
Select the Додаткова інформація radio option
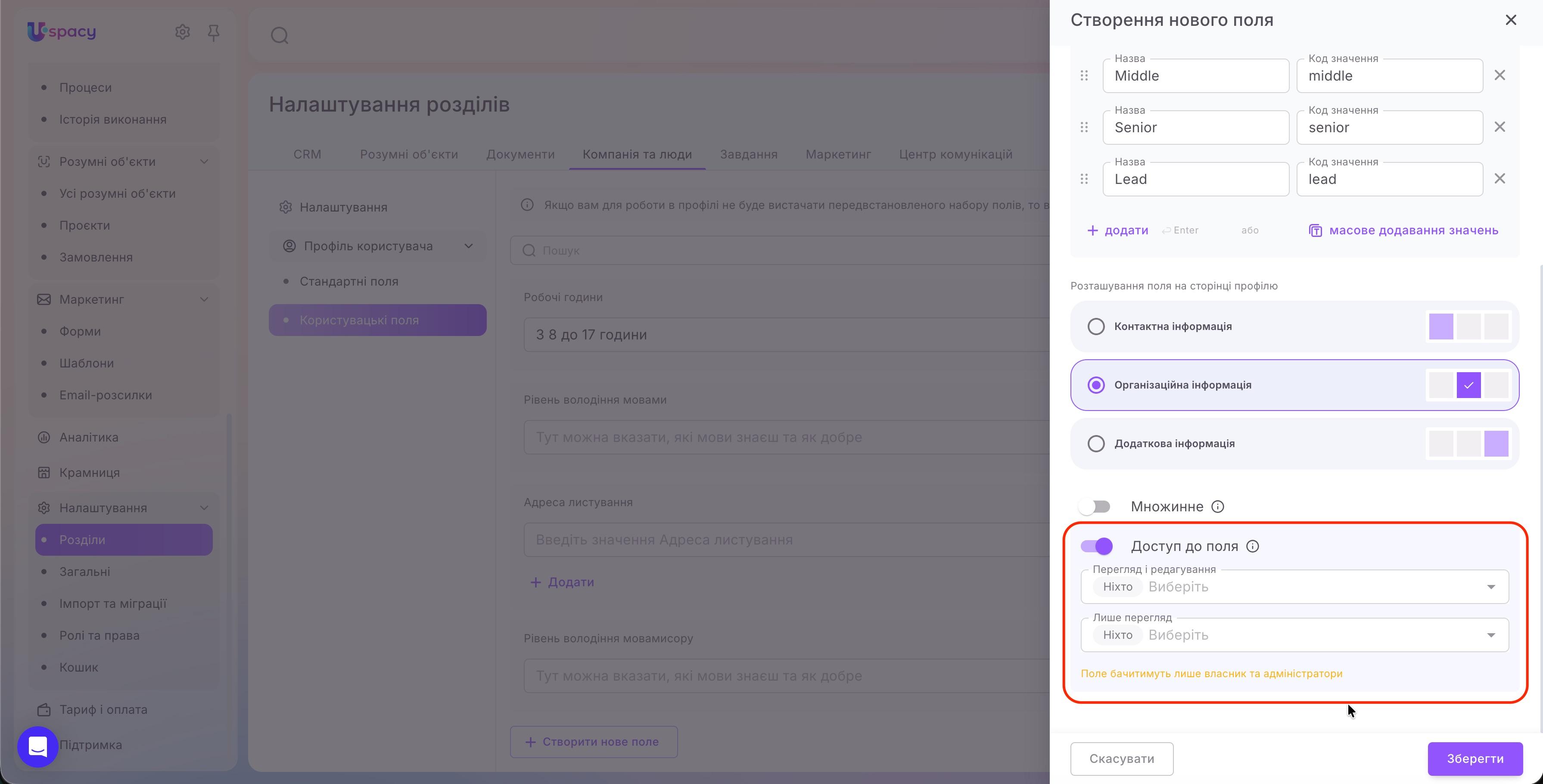(1096, 444)
